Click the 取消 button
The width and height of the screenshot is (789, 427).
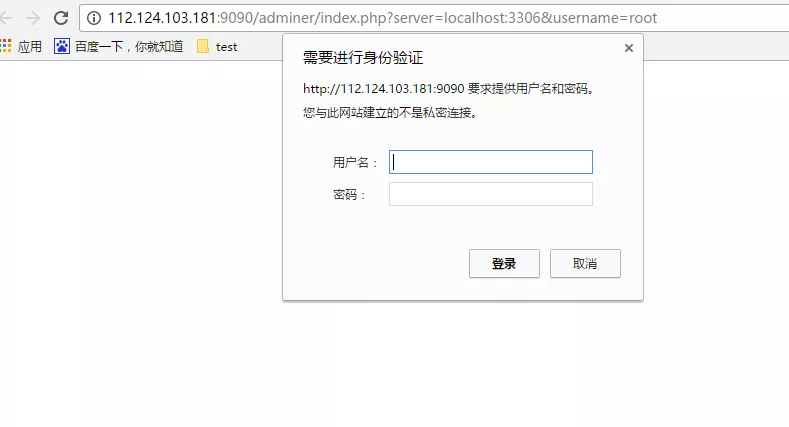pyautogui.click(x=585, y=264)
